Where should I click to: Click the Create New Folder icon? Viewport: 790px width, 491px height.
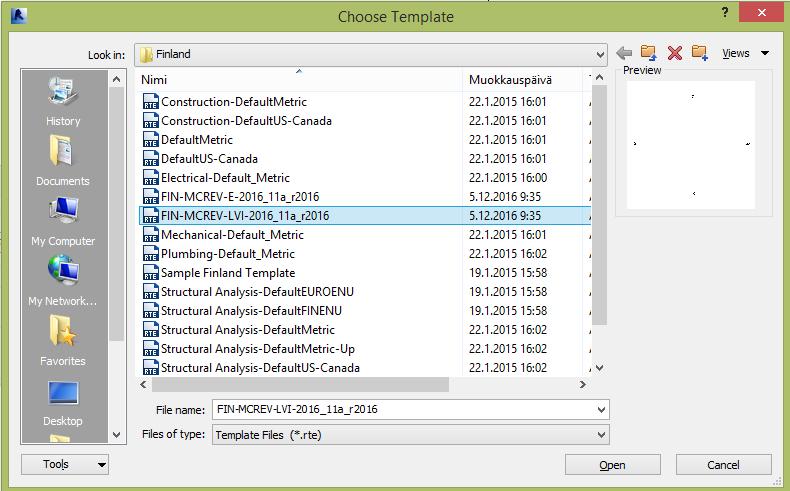point(700,52)
